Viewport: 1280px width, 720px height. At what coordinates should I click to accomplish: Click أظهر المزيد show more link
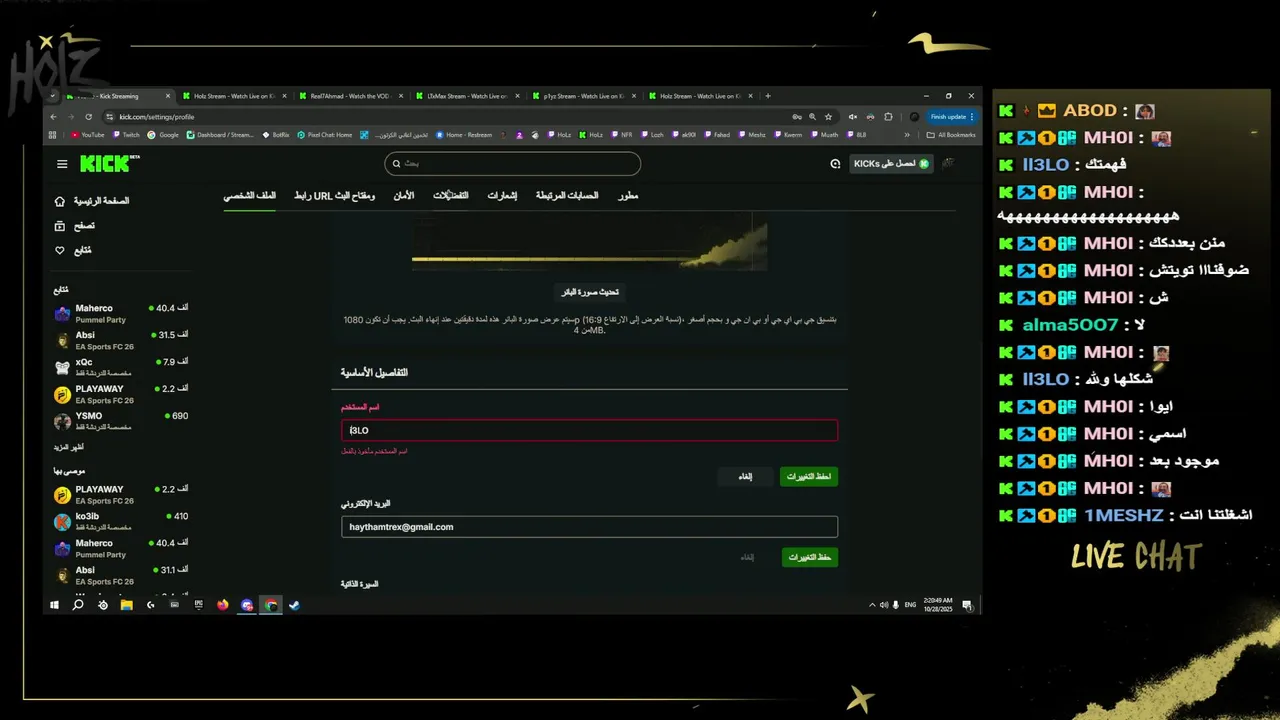pyautogui.click(x=68, y=447)
